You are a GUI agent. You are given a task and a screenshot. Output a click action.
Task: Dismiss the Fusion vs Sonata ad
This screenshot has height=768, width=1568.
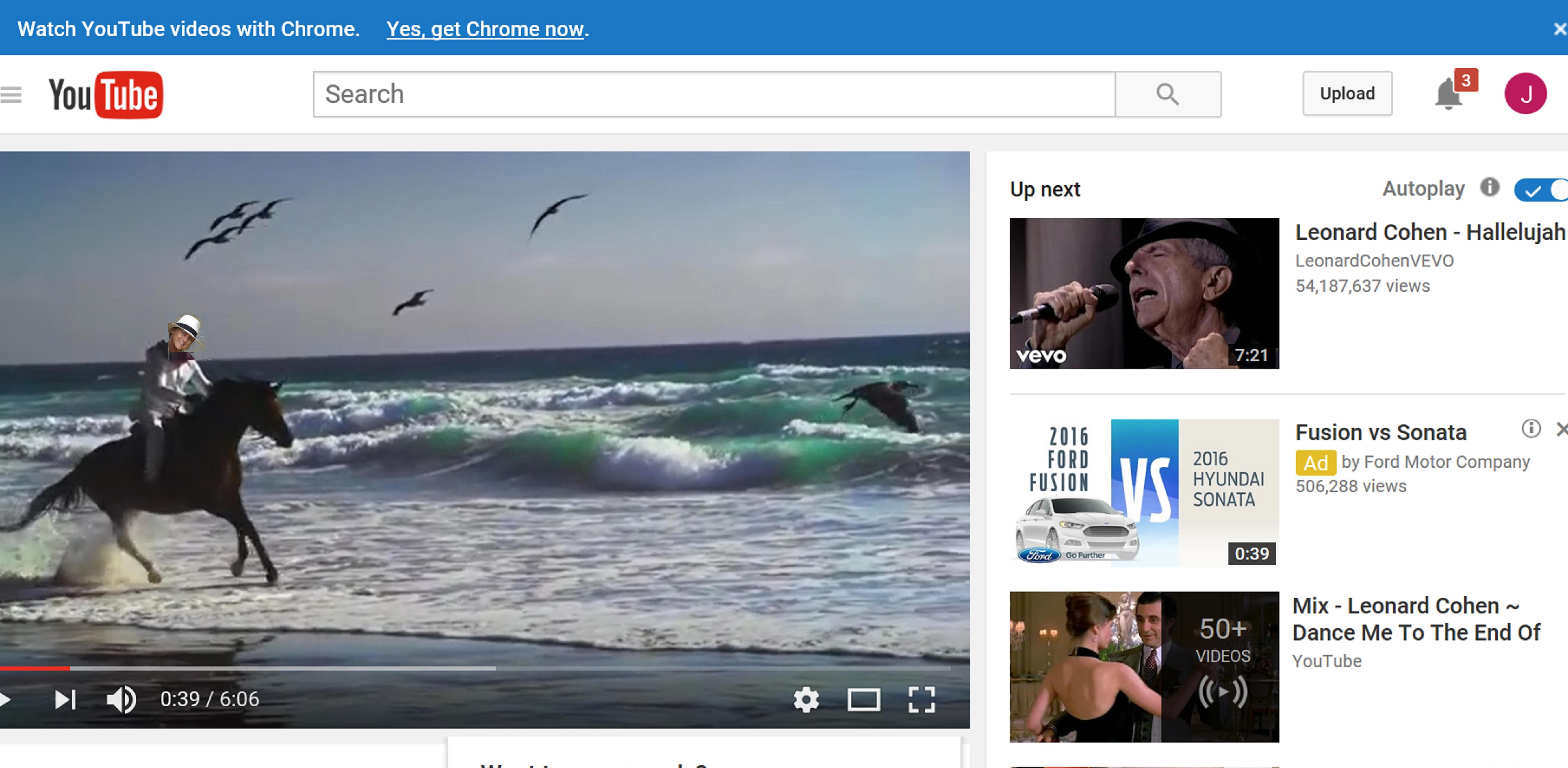coord(1561,429)
